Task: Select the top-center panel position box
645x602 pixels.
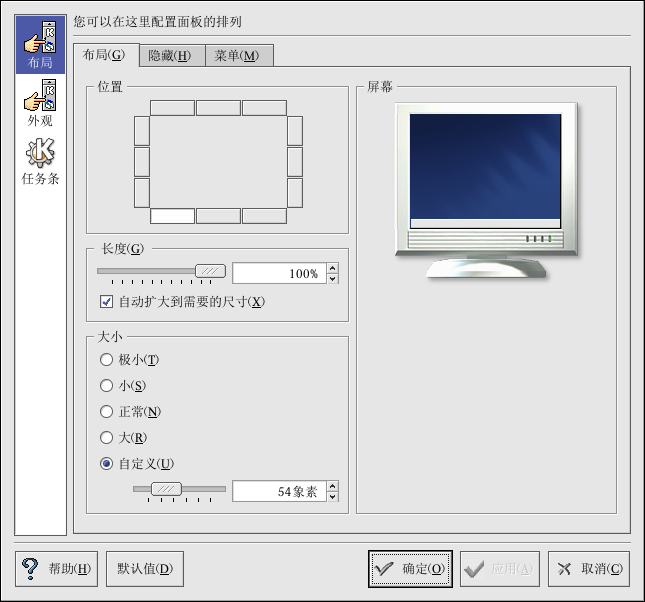Action: pos(218,107)
